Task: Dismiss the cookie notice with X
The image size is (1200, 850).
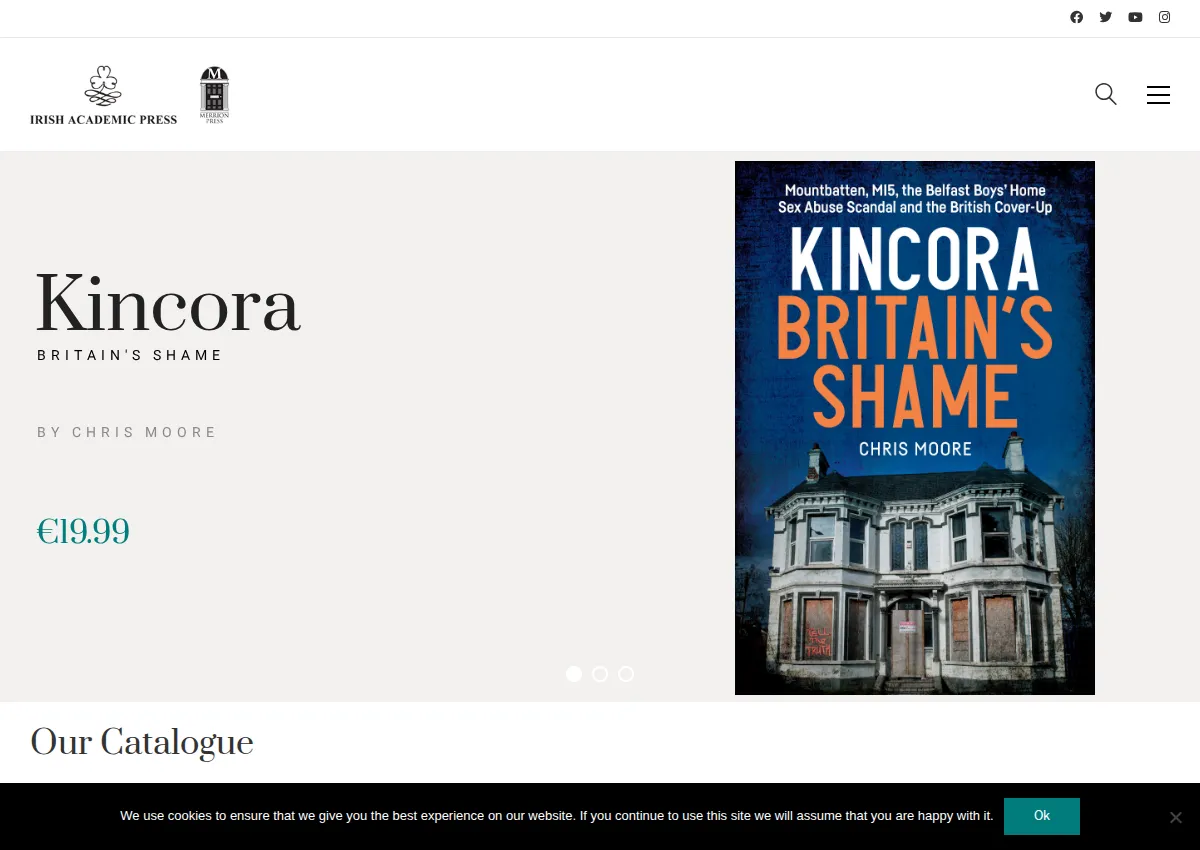Action: [1176, 817]
